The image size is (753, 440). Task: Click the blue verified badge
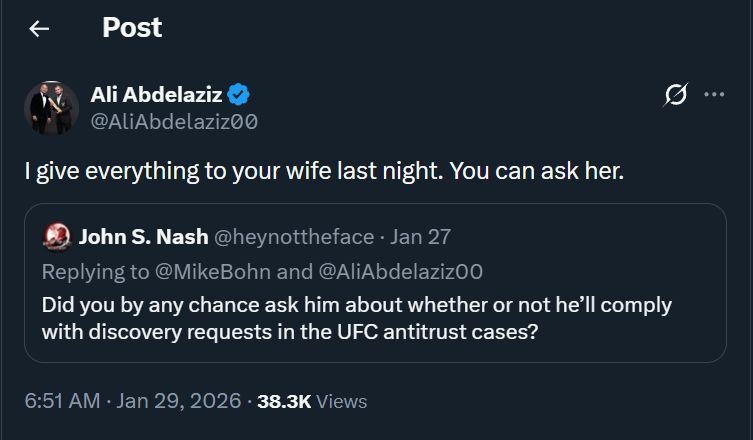(238, 95)
